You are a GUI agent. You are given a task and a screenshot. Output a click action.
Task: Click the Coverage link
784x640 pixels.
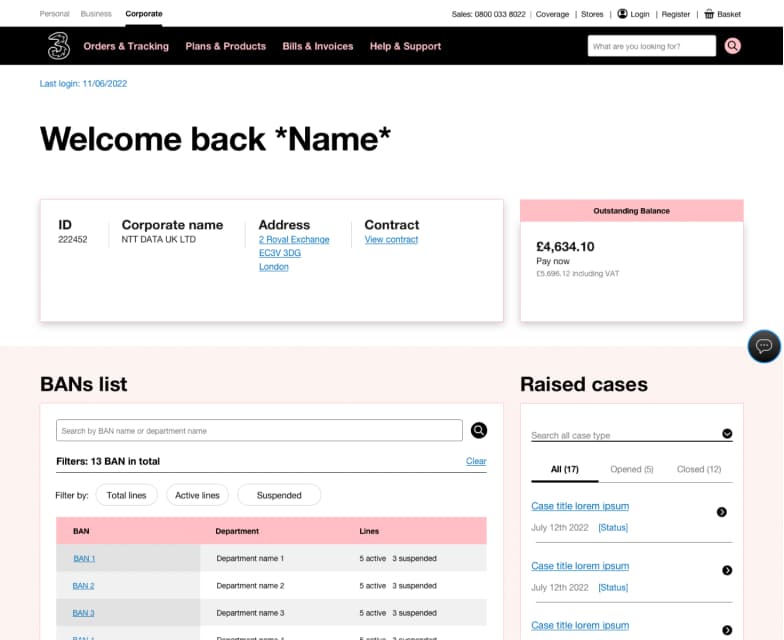[552, 14]
